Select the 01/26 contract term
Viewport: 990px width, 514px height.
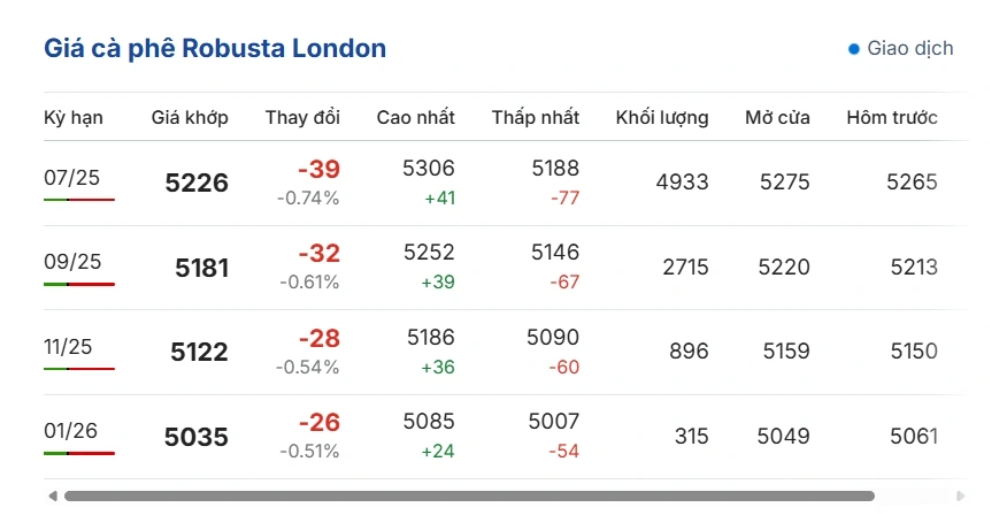click(70, 431)
